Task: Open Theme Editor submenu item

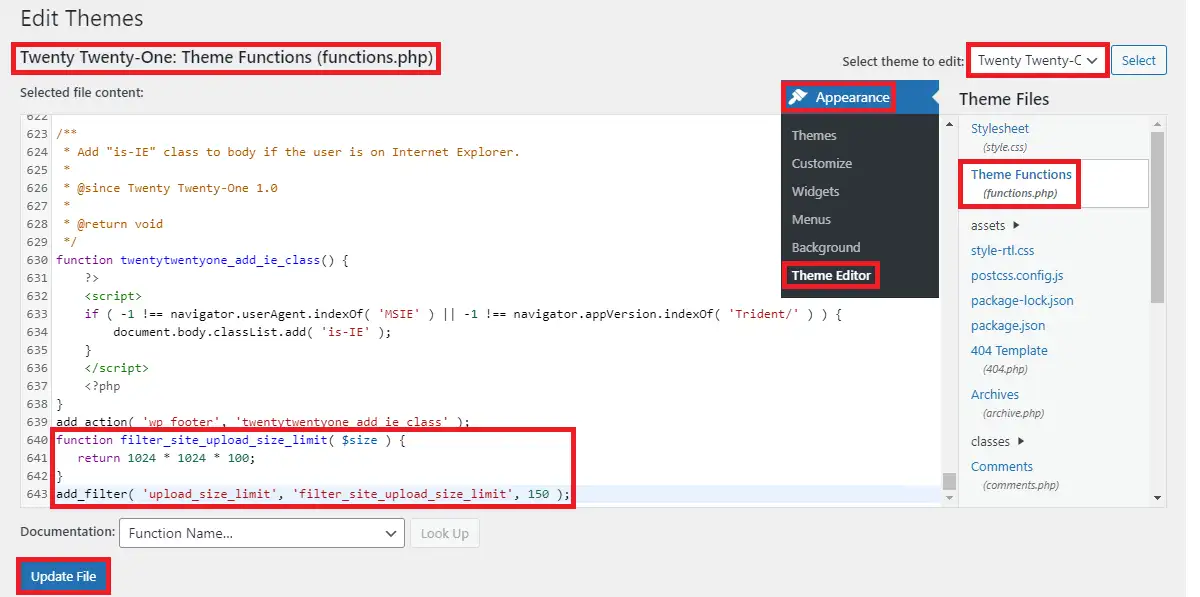Action: tap(831, 275)
